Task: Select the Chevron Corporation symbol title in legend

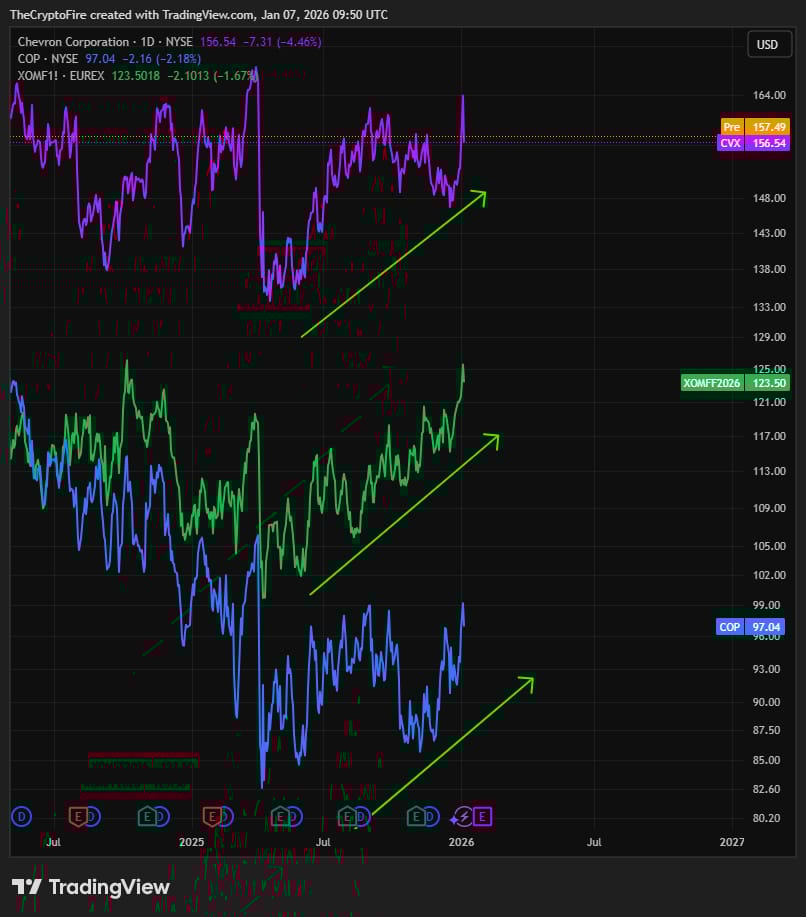Action: (73, 42)
